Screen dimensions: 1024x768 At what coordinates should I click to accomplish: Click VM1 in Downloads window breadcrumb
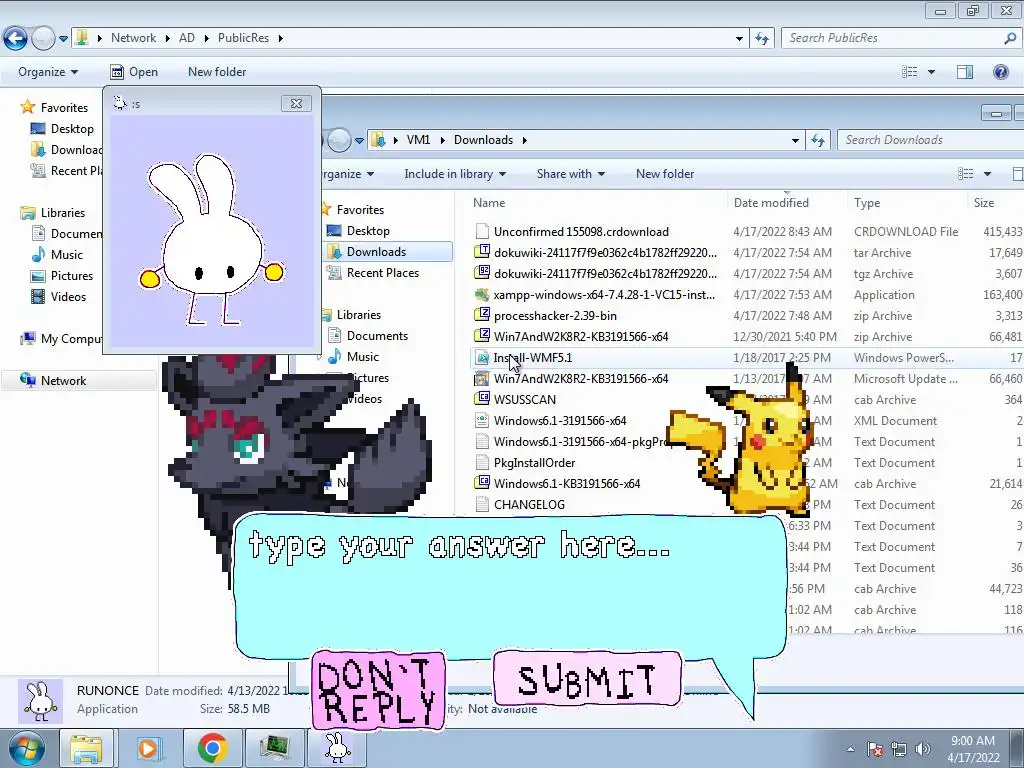pos(418,140)
